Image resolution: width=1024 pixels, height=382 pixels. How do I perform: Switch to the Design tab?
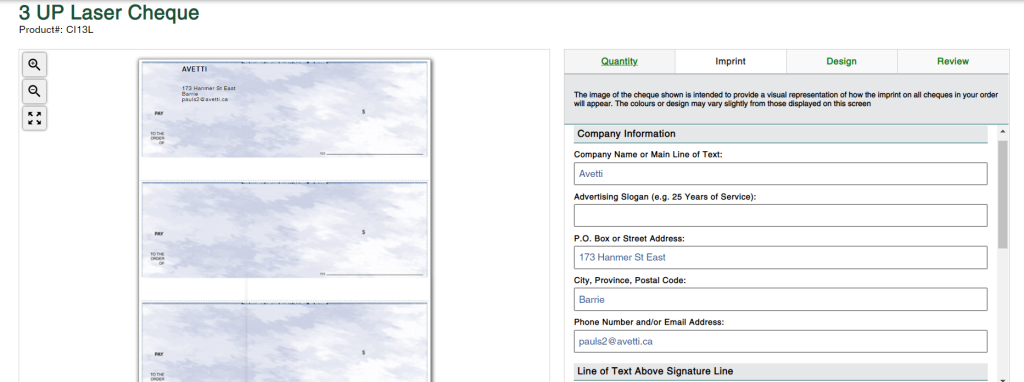tap(841, 61)
